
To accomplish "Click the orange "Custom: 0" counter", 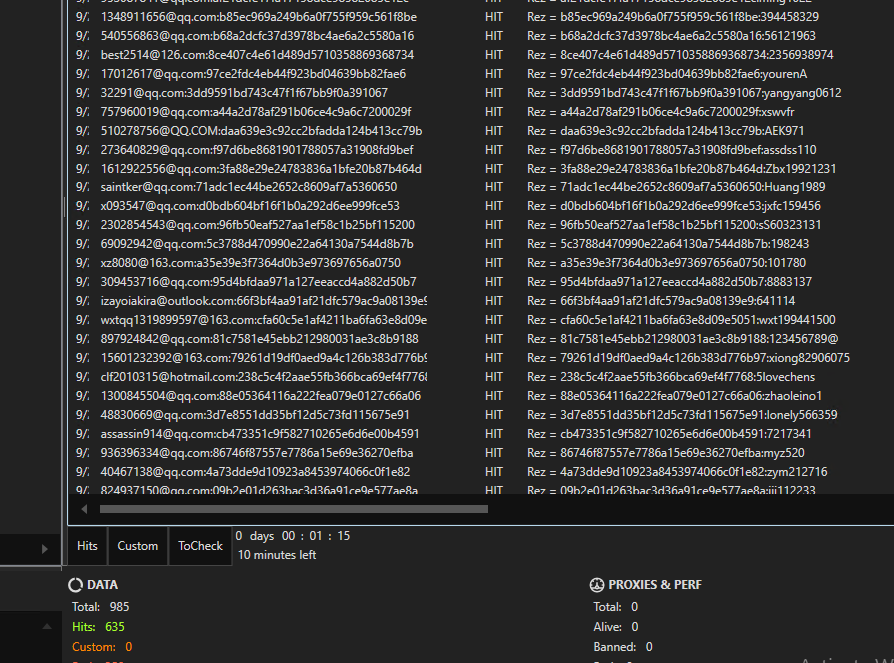I will tap(102, 646).
